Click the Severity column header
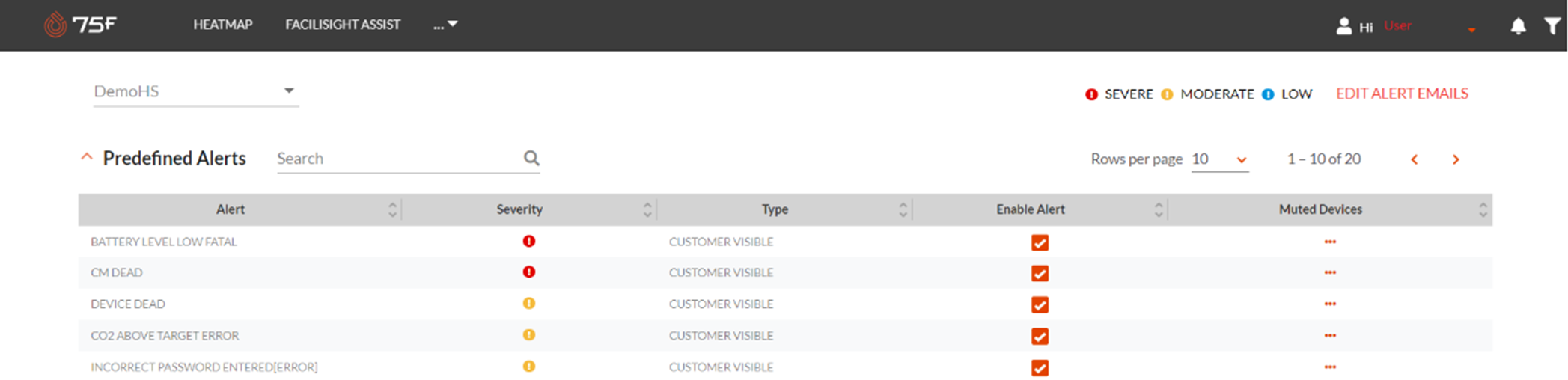 tap(519, 210)
